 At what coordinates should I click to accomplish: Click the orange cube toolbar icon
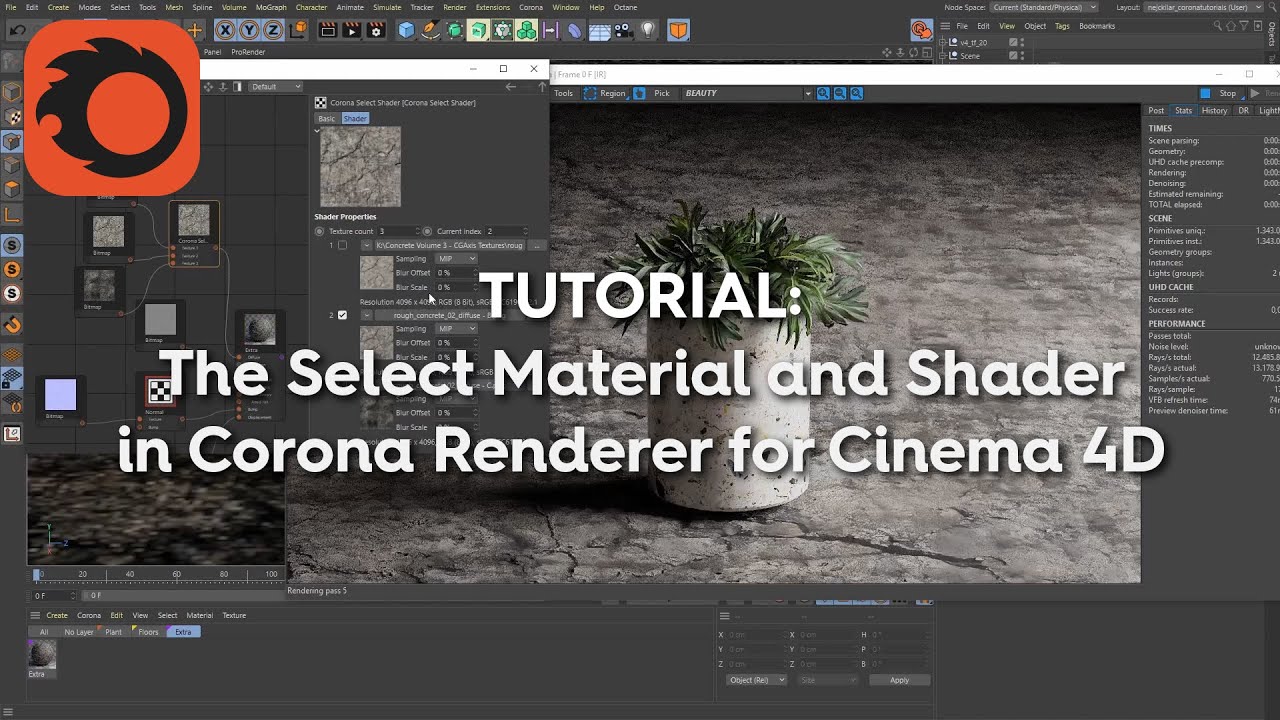coord(678,30)
